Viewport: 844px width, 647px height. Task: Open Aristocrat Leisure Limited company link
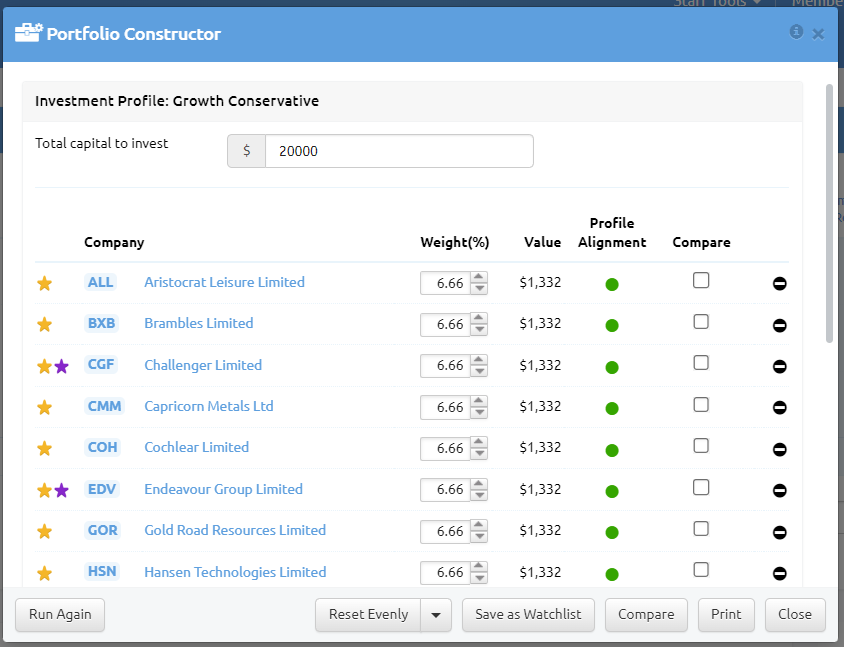coord(224,282)
